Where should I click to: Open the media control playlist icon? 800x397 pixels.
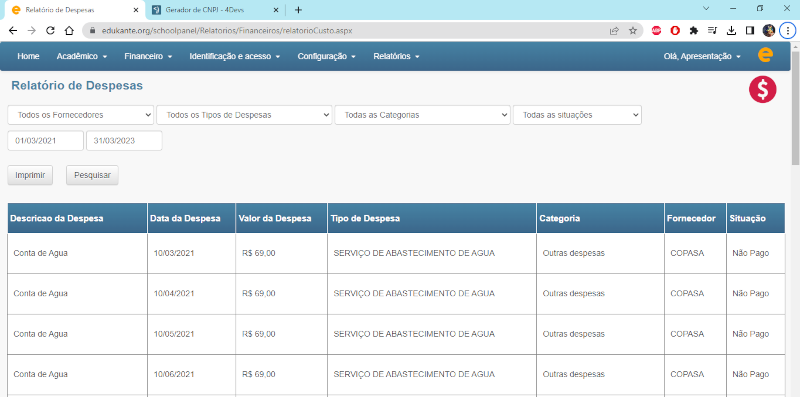[712, 31]
